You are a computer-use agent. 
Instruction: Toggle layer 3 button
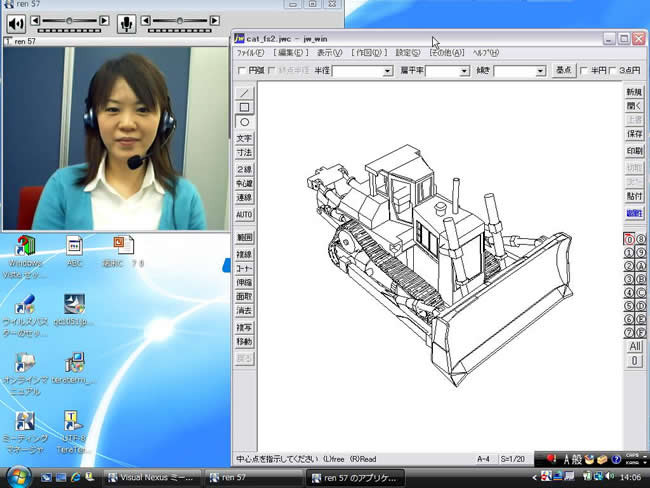[x=629, y=279]
